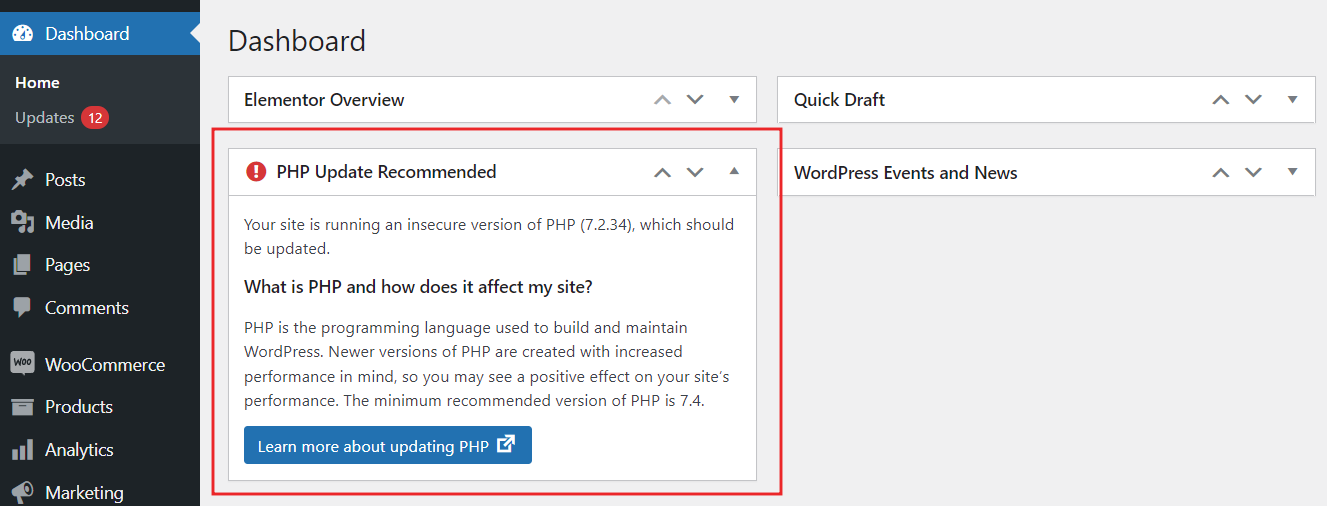Open Media via its camera icon
This screenshot has height=506, width=1327.
pyautogui.click(x=22, y=222)
